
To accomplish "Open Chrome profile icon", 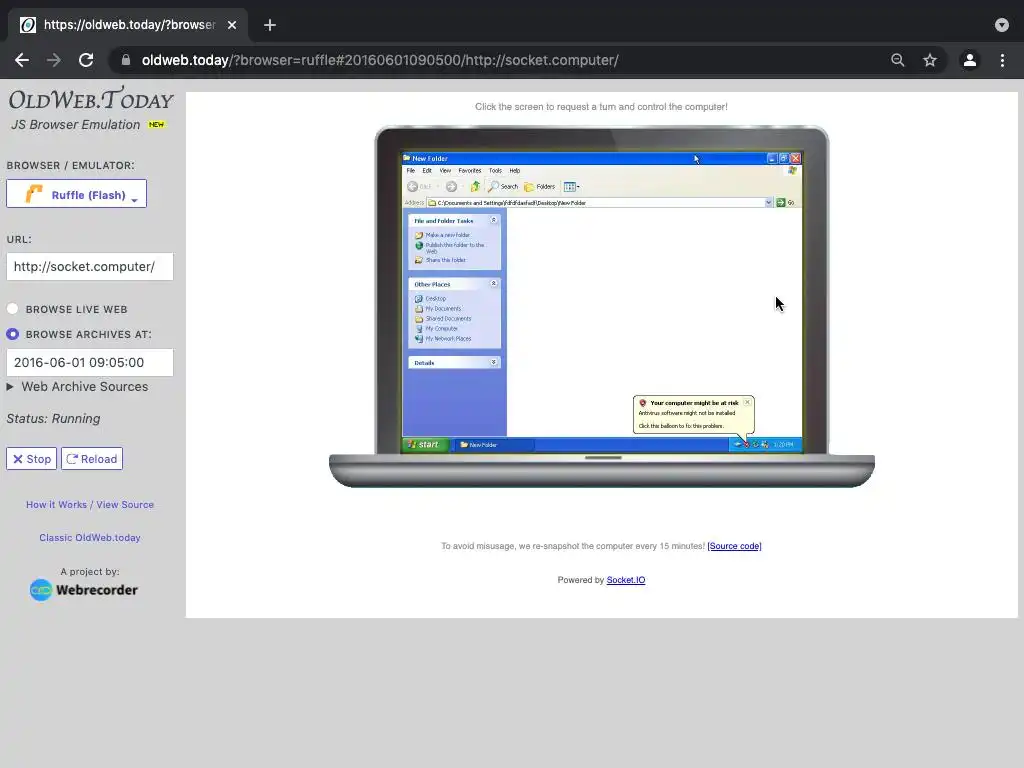I will point(970,60).
